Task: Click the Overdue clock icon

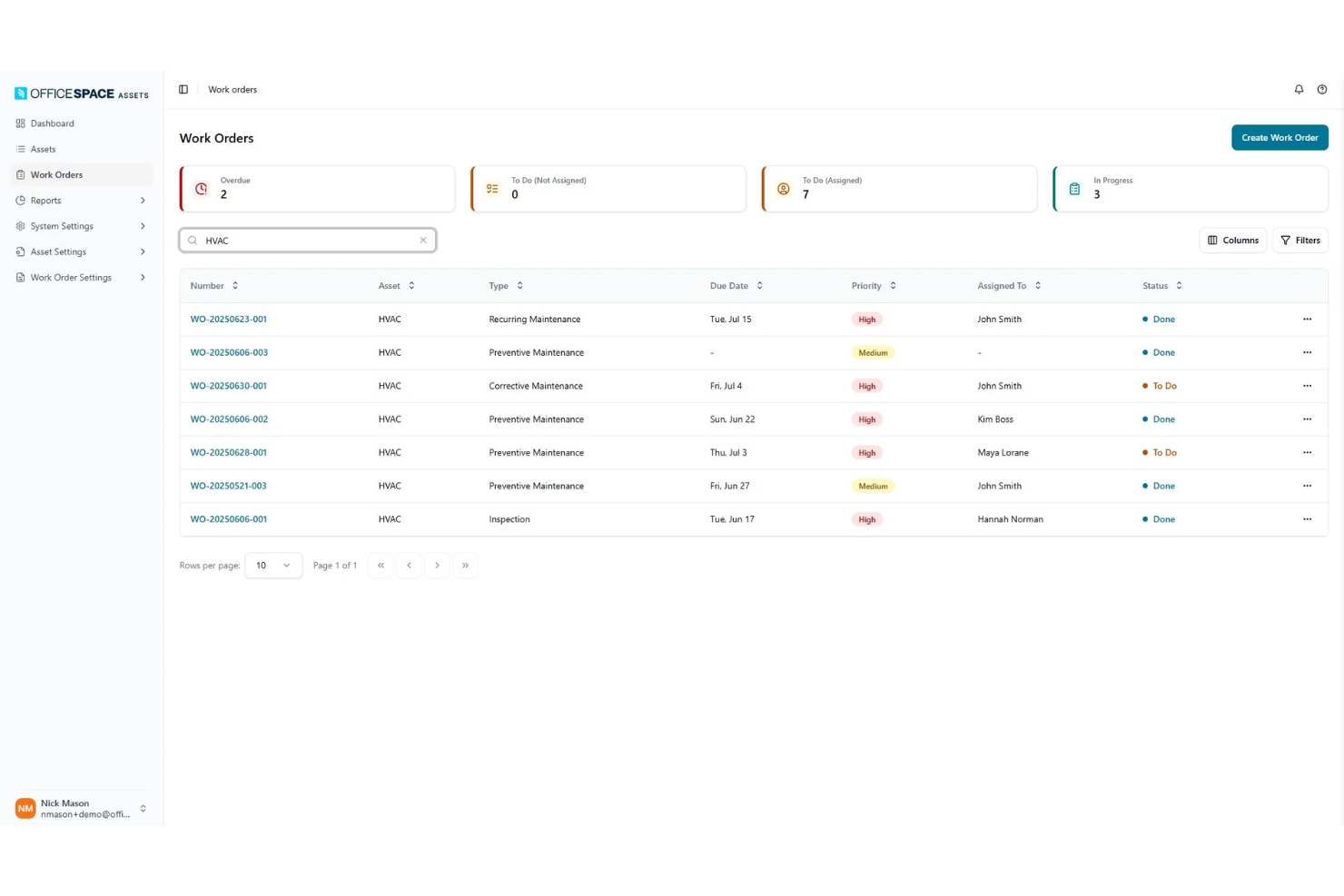Action: point(202,189)
